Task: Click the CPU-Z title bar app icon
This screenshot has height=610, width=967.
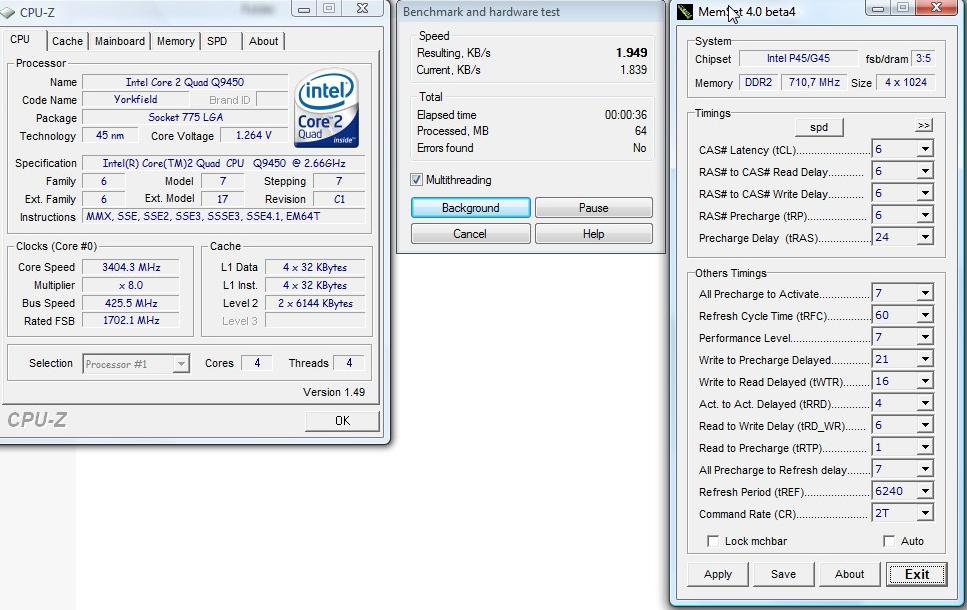Action: [x=7, y=12]
